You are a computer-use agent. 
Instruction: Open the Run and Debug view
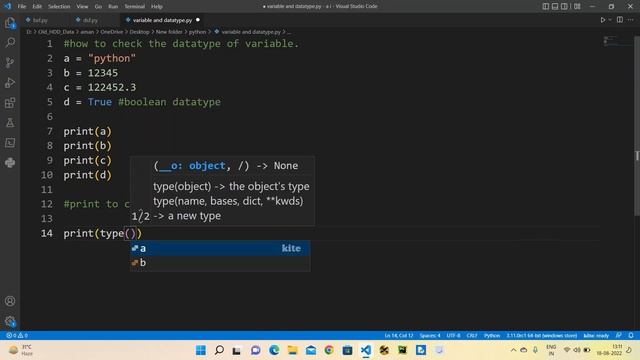tap(10, 82)
